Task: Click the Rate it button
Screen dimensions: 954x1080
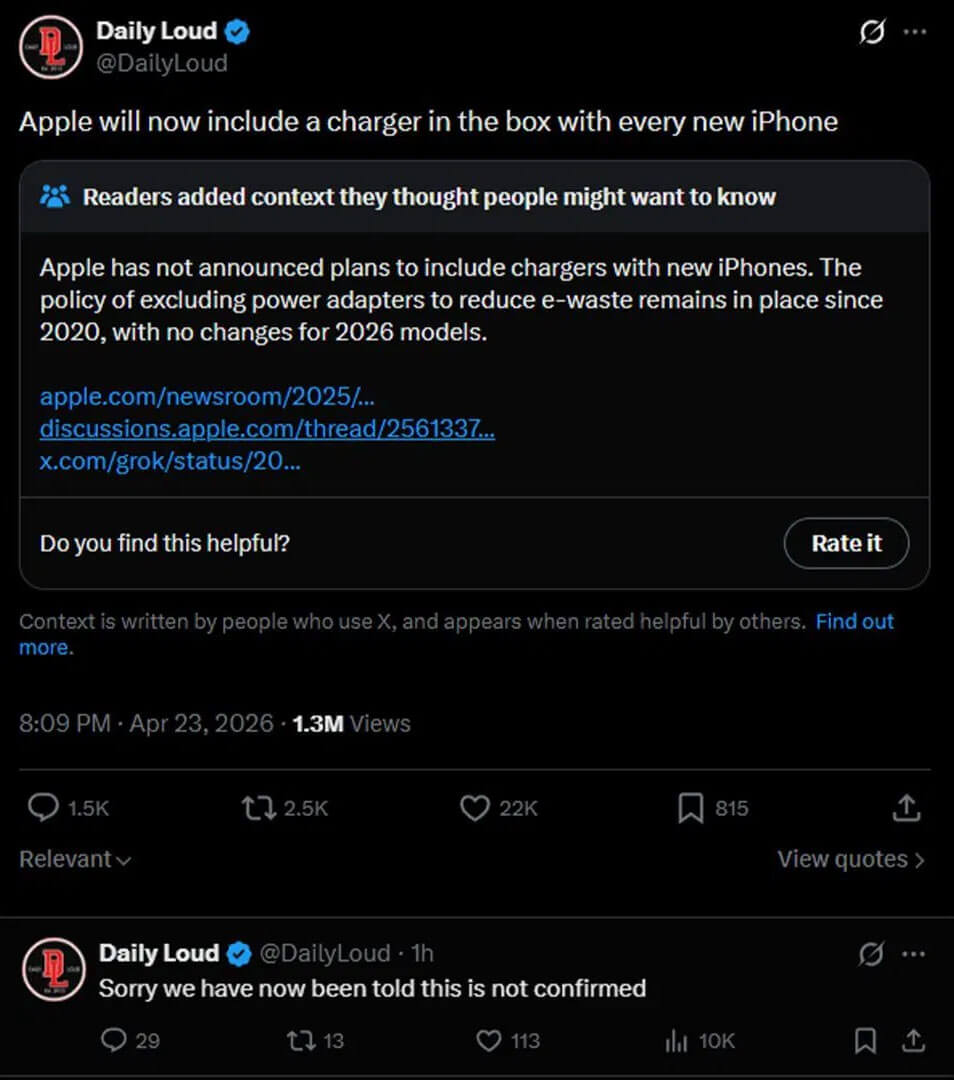Action: [x=845, y=543]
